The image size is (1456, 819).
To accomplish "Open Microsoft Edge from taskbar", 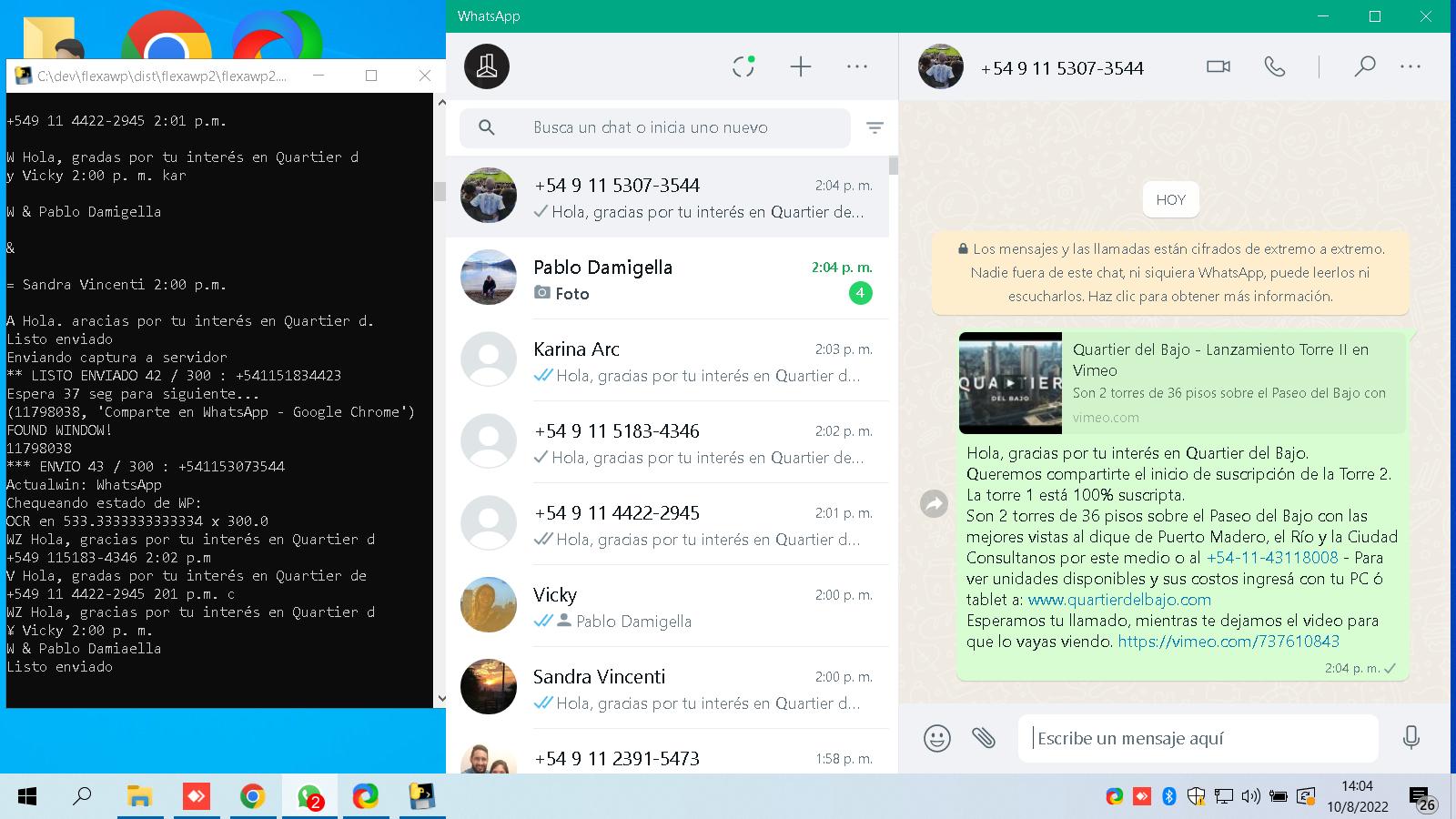I will (366, 797).
